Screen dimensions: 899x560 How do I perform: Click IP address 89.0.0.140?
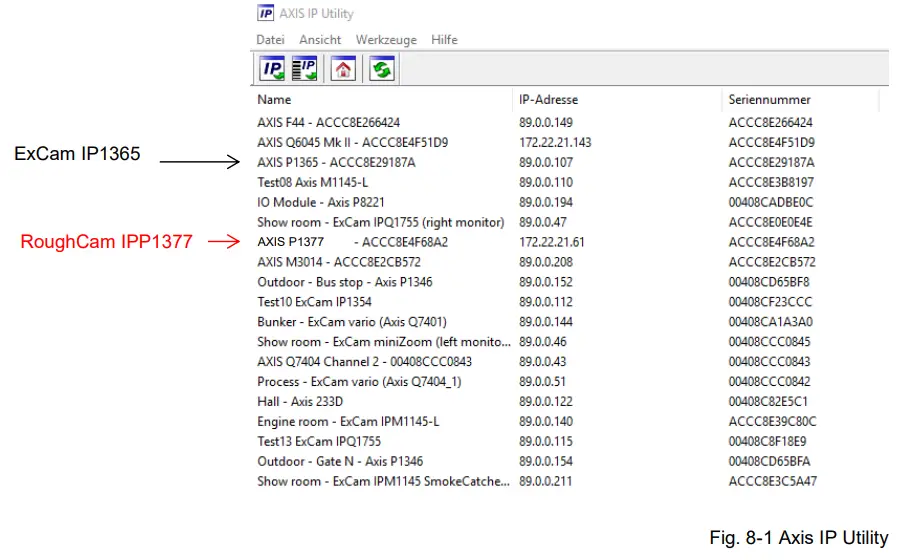[x=546, y=422]
